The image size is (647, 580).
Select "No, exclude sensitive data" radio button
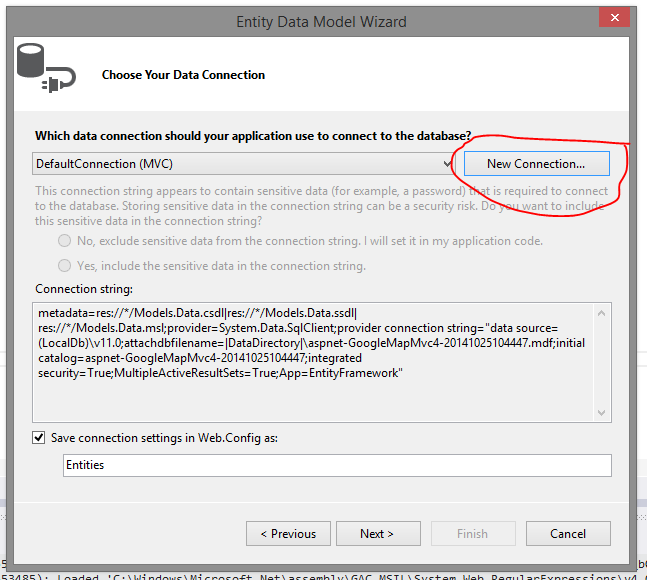[x=64, y=240]
